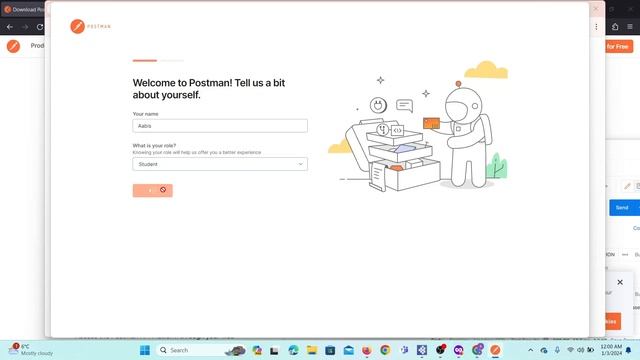
Task: Dismiss the cookie popup with X
Action: point(620,282)
